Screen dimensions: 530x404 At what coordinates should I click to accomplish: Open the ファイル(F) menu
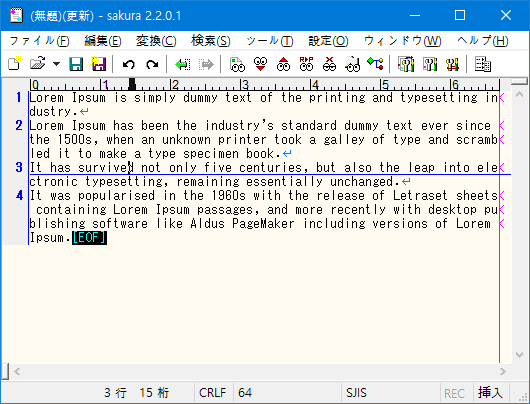[39, 41]
